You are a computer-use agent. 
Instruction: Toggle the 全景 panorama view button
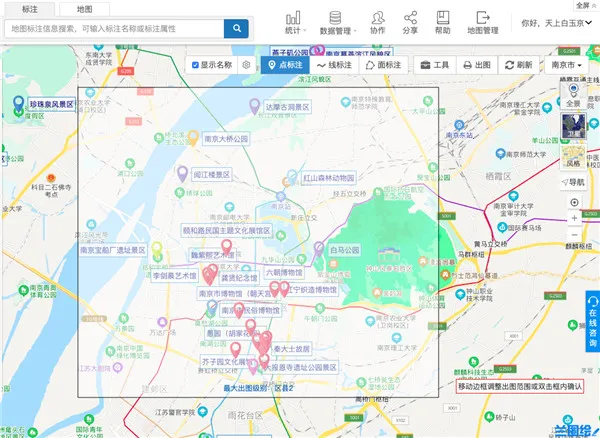click(573, 94)
